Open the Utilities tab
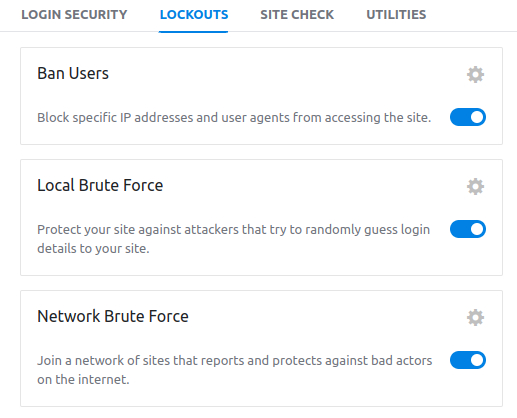The height and width of the screenshot is (418, 517). coord(396,15)
